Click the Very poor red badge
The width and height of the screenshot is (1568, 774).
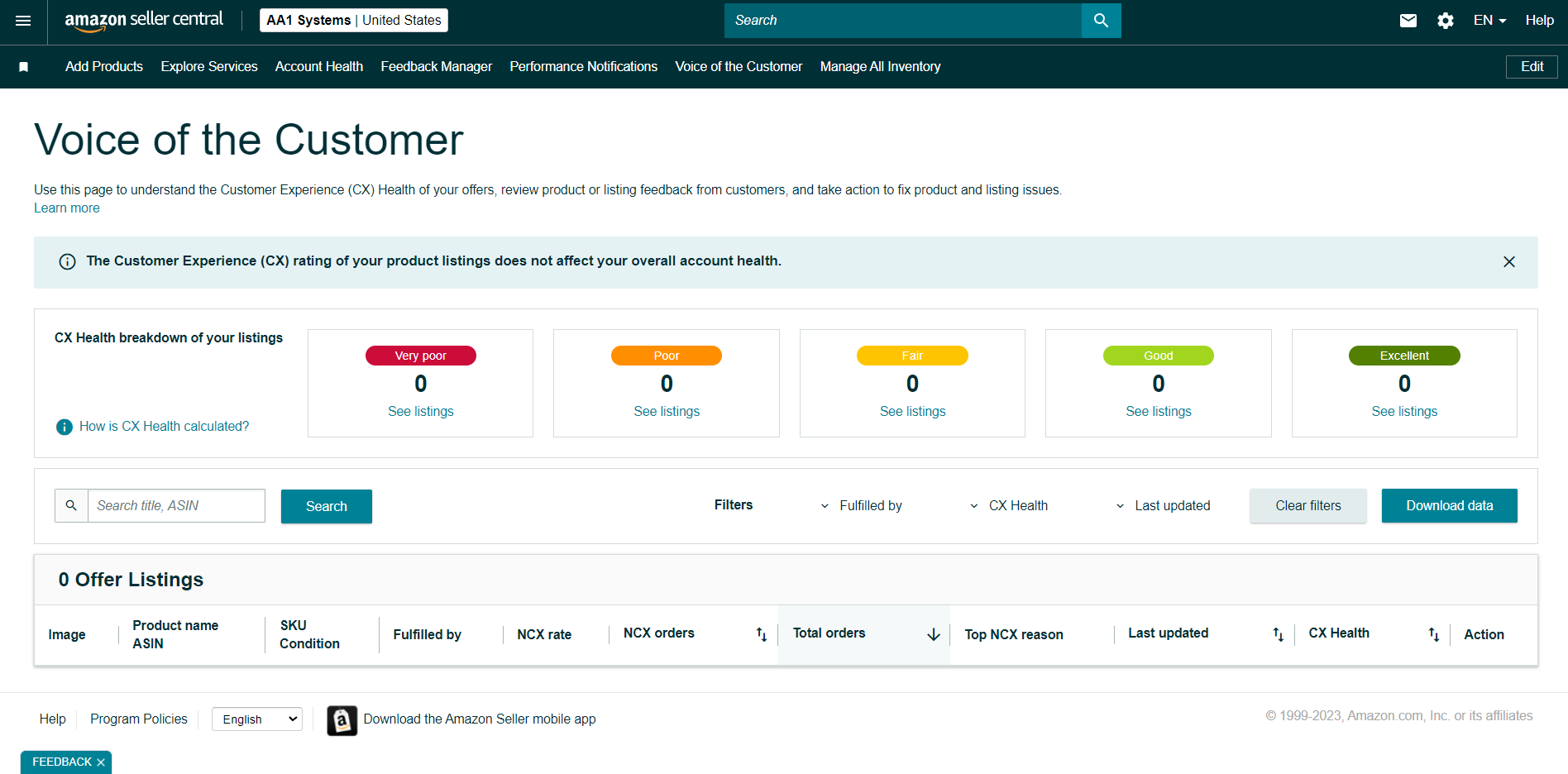(x=421, y=356)
